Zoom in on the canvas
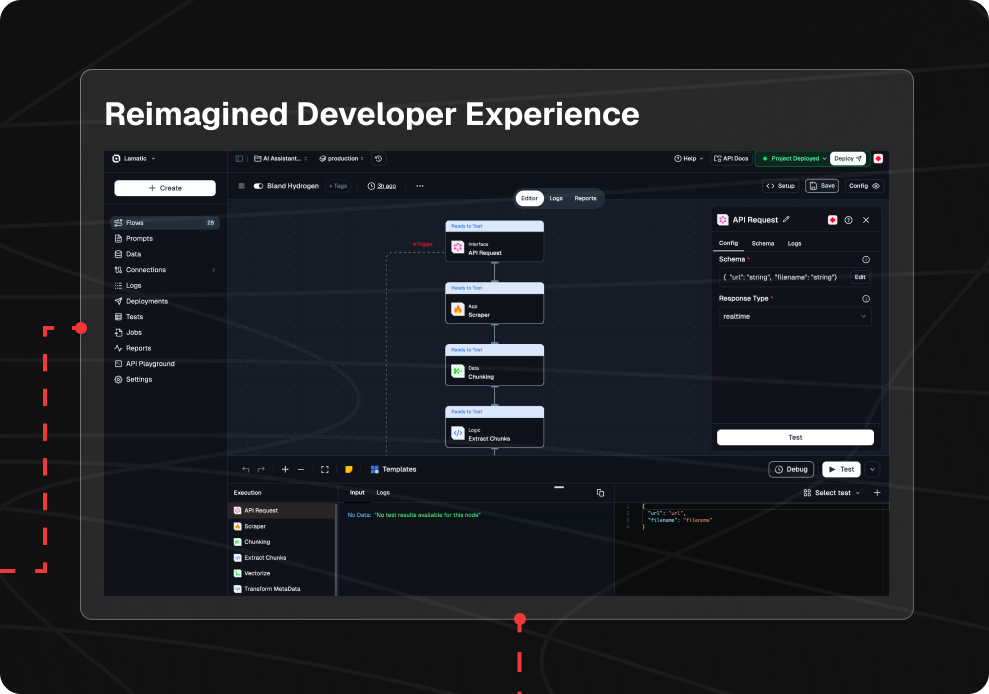 tap(285, 469)
